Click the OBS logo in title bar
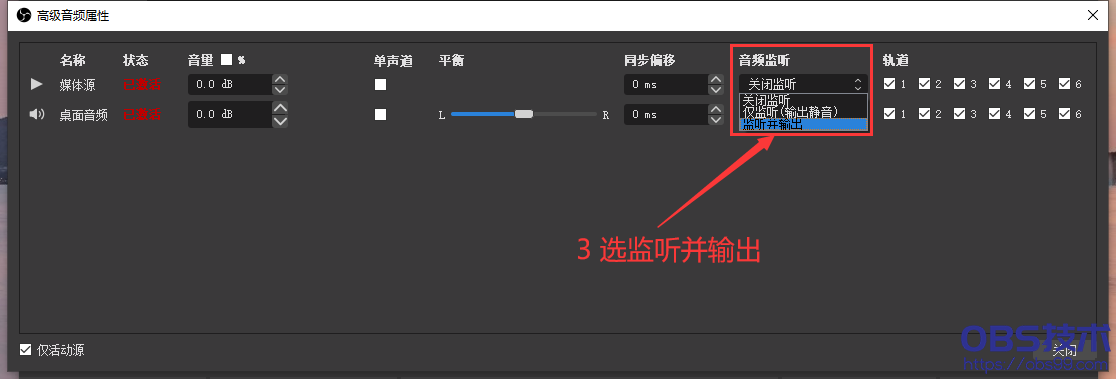This screenshot has height=379, width=1116. tap(24, 15)
